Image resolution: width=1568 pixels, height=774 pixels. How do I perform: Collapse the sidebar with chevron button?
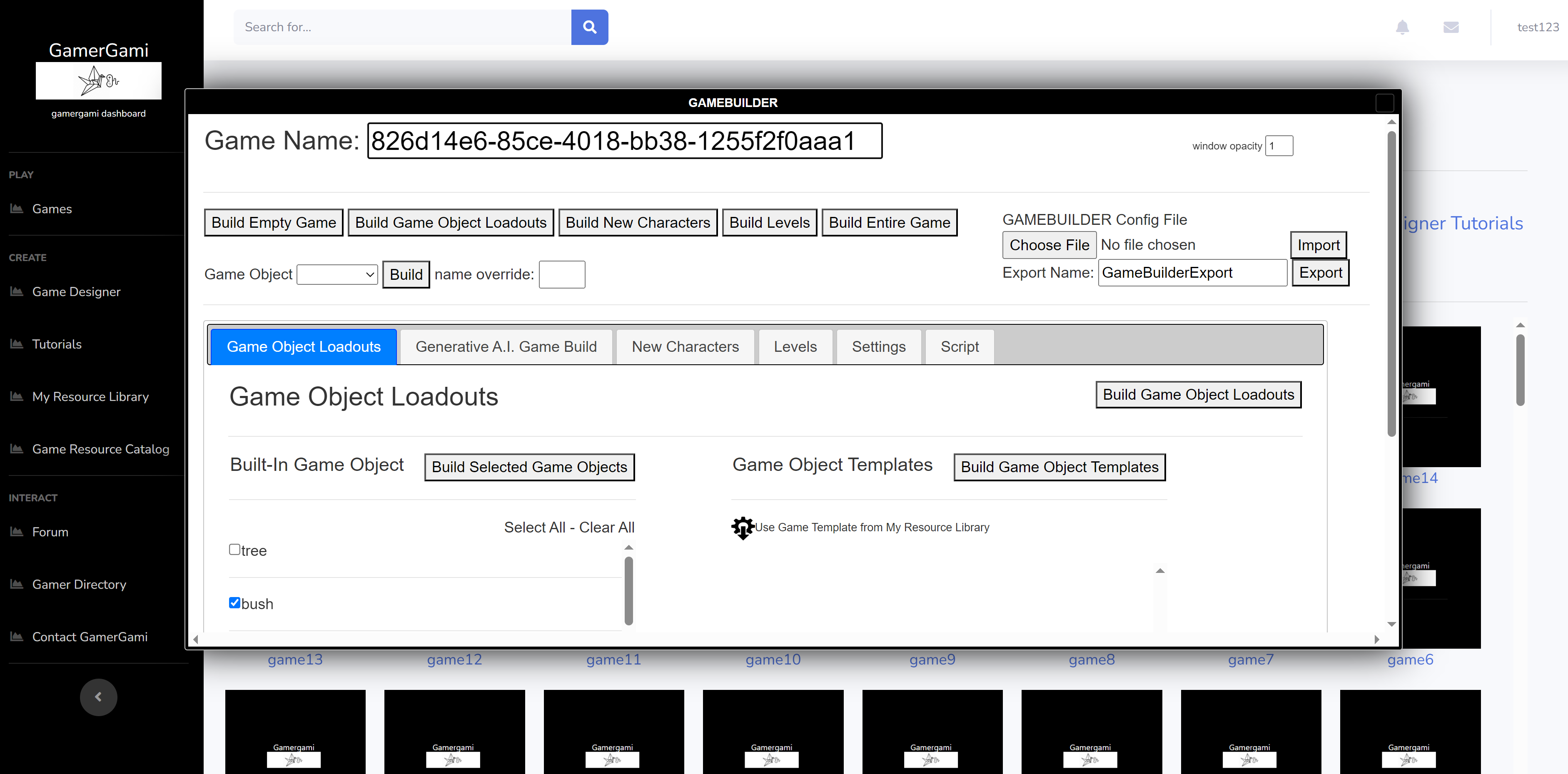98,697
